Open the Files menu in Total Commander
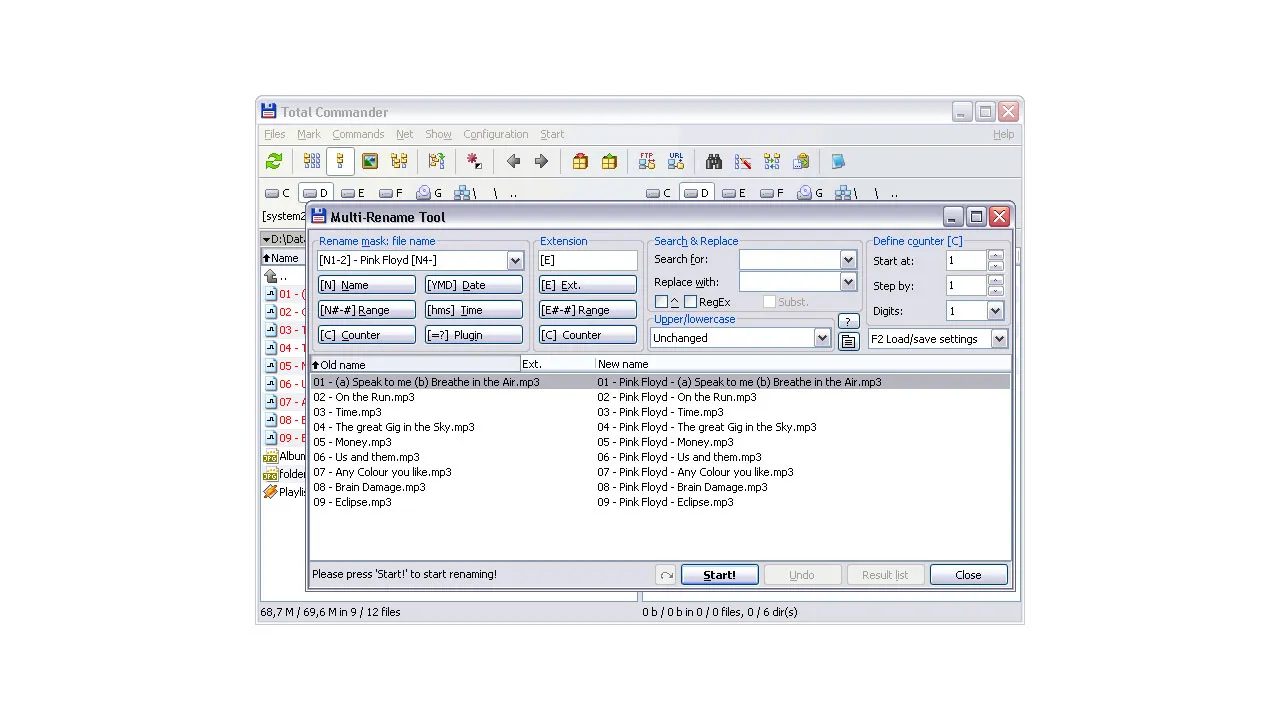 274,134
